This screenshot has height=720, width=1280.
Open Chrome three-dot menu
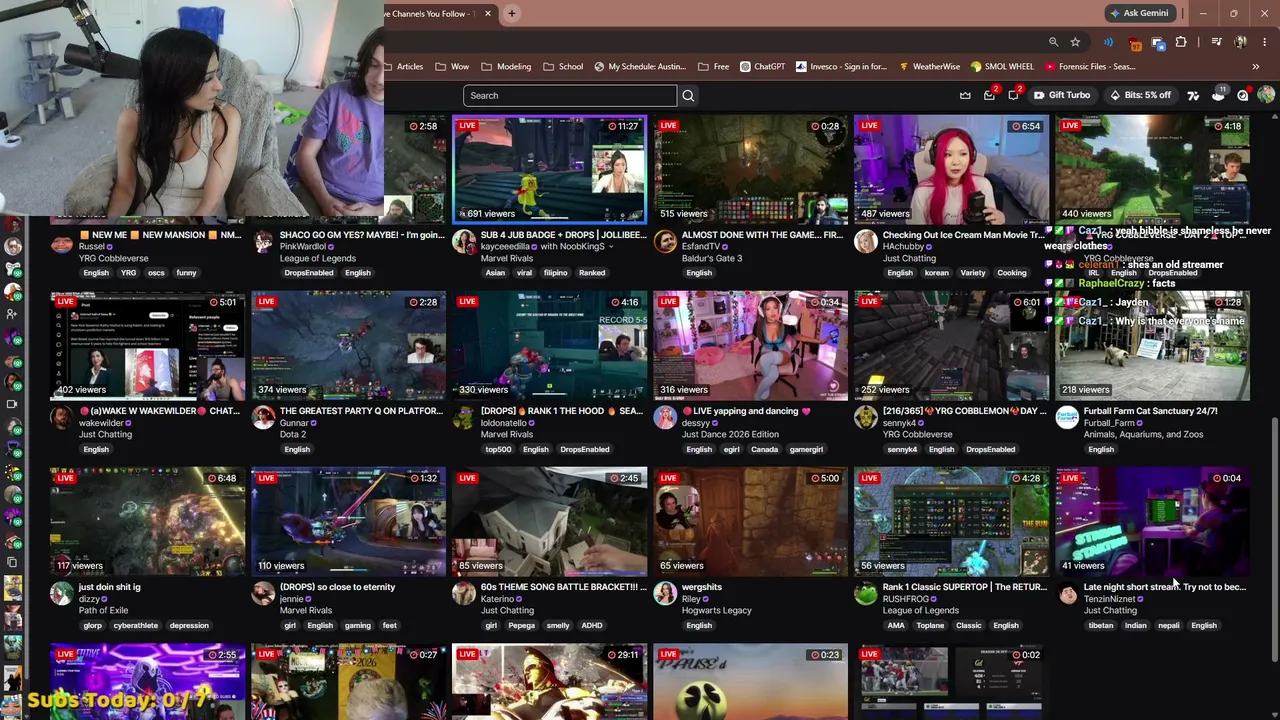tap(1265, 42)
